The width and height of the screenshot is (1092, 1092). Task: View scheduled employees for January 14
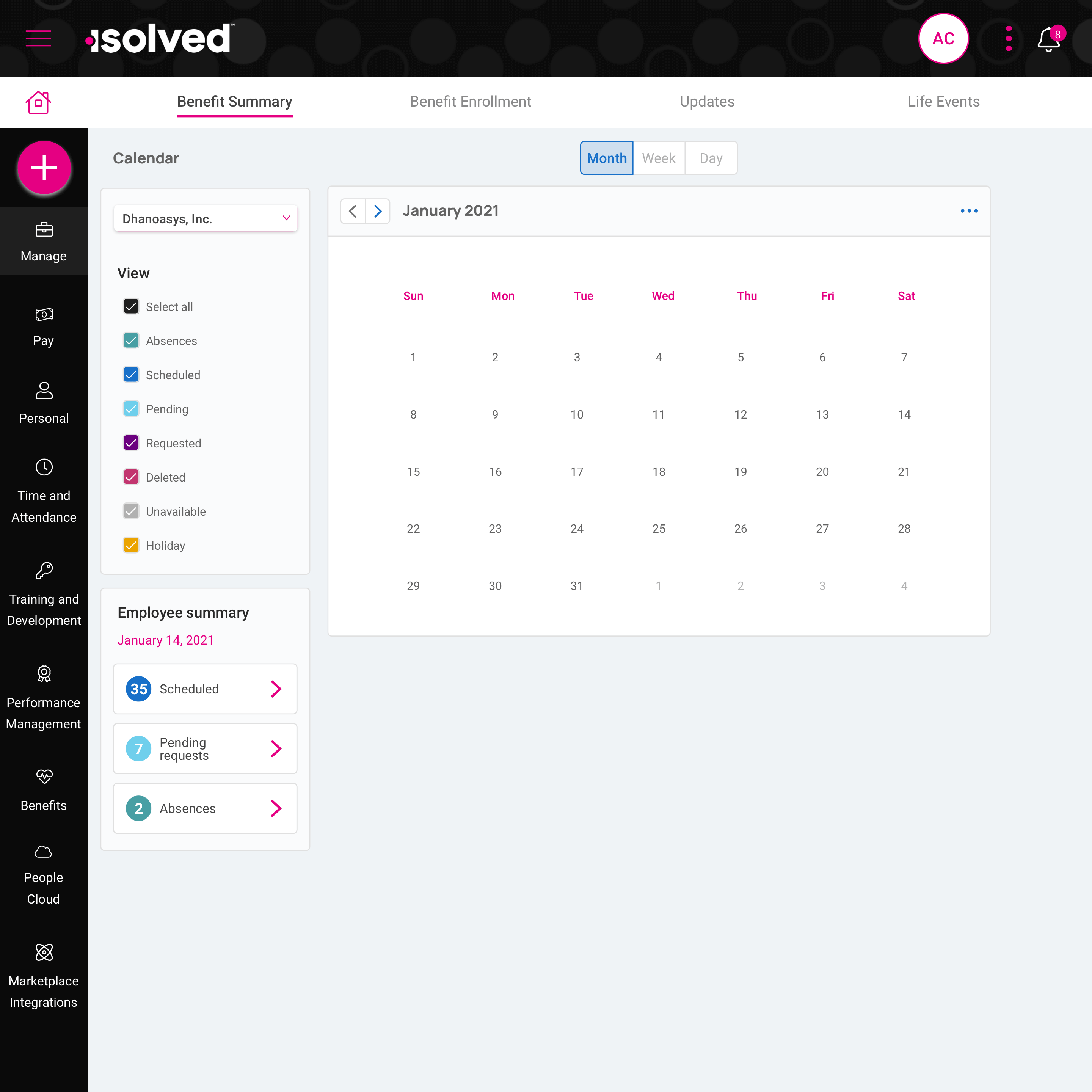278,688
